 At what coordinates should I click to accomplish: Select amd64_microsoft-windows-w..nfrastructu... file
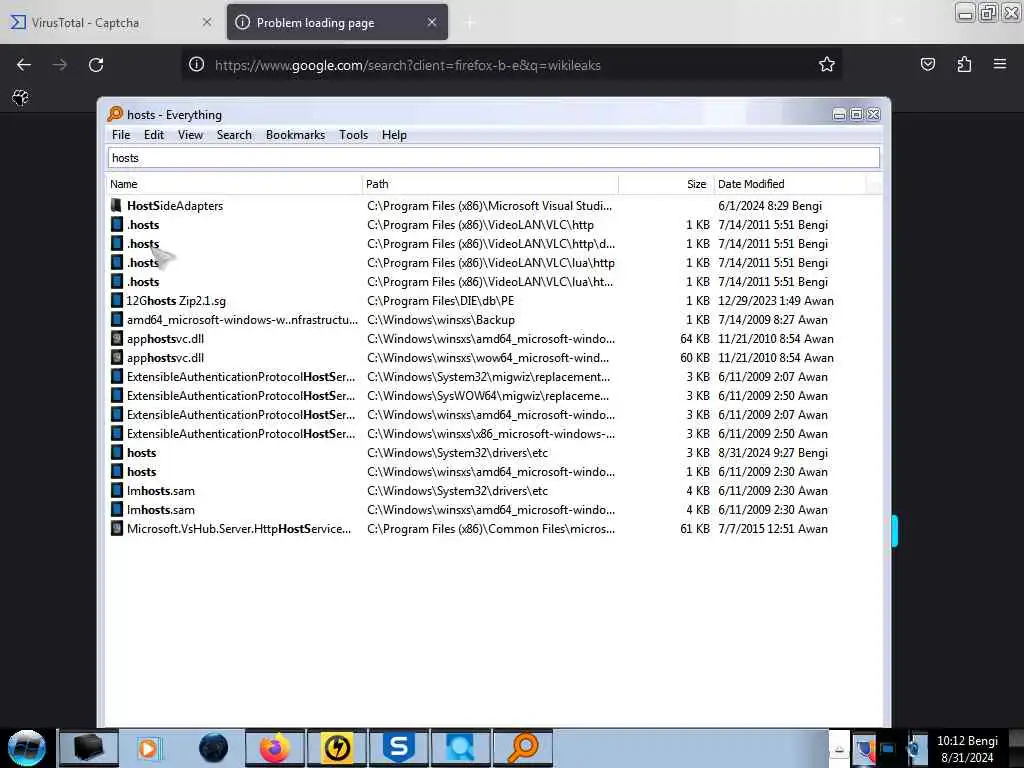[x=242, y=320]
